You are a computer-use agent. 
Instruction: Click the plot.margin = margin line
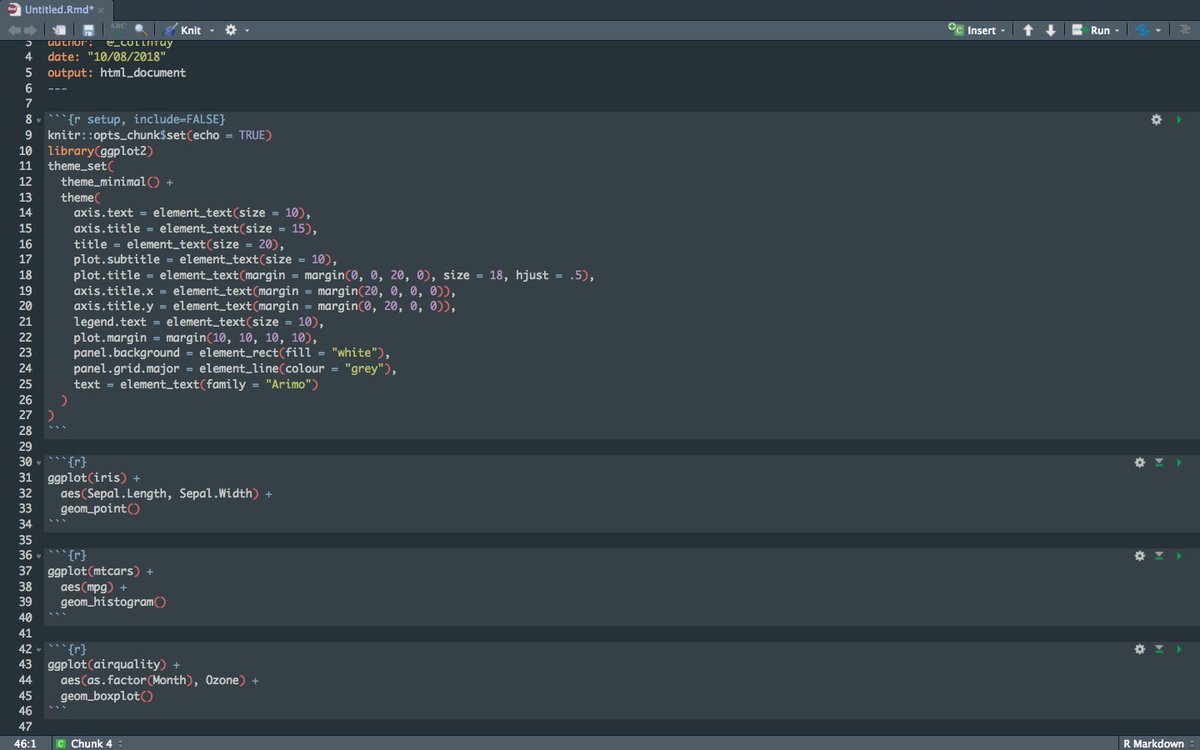(x=196, y=338)
